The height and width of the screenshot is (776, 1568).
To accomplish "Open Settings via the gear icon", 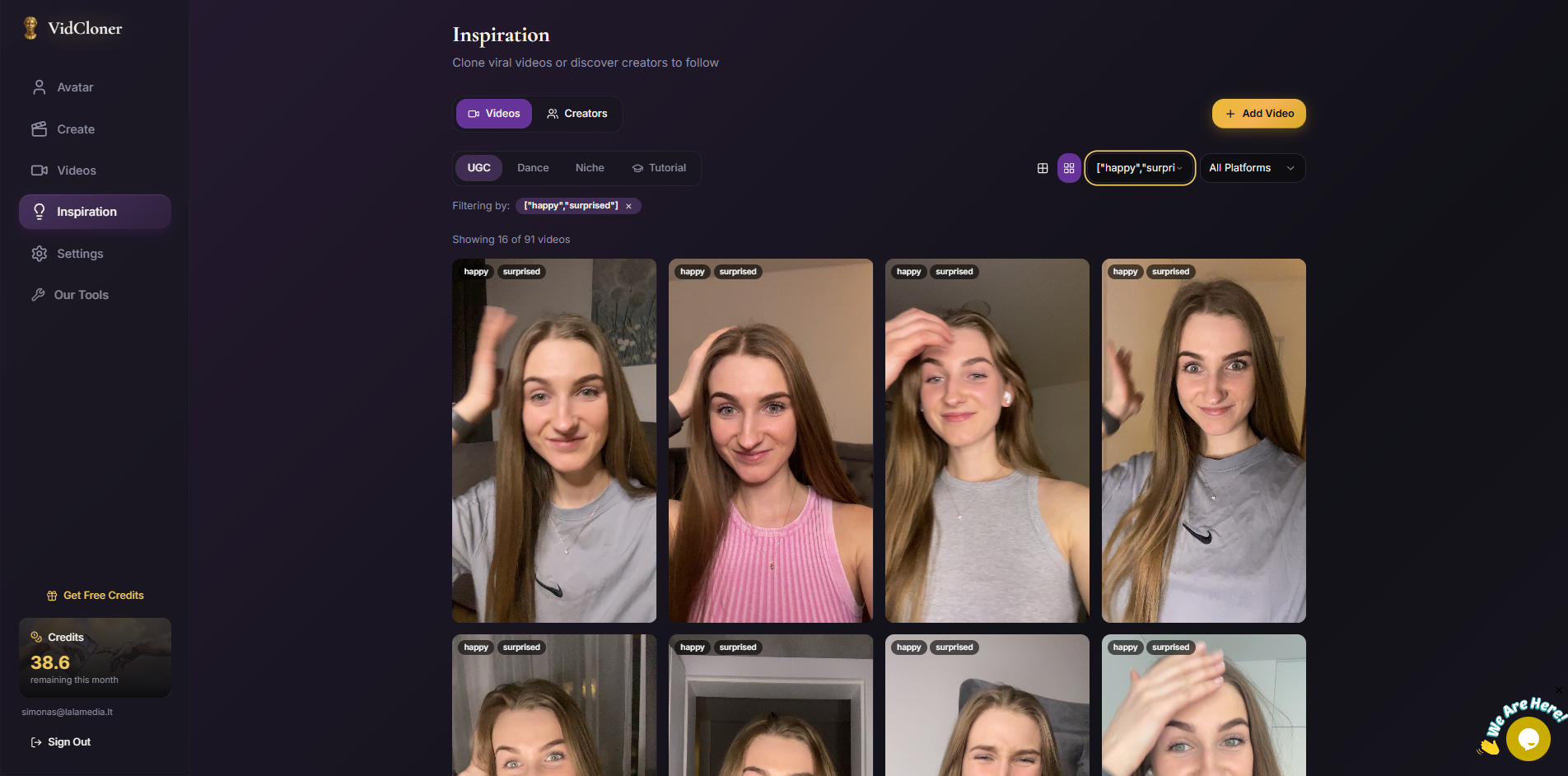I will pos(39,253).
